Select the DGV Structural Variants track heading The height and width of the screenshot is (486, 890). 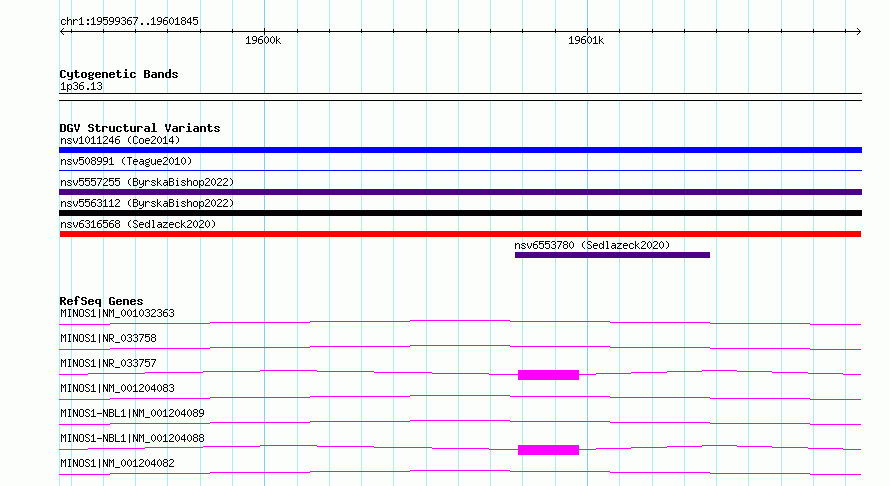pyautogui.click(x=140, y=128)
